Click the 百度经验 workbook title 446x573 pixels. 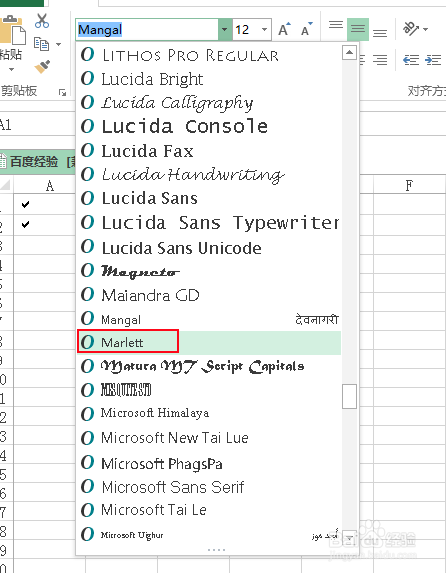[x=34, y=162]
